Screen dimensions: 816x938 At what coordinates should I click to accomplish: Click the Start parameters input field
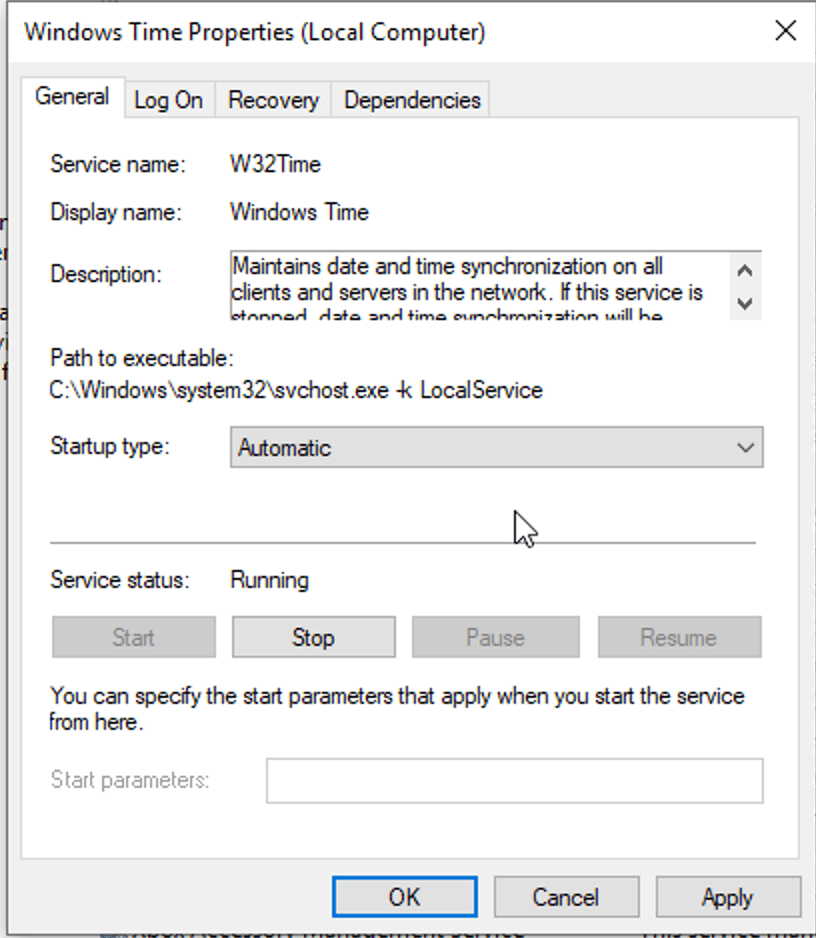click(514, 781)
